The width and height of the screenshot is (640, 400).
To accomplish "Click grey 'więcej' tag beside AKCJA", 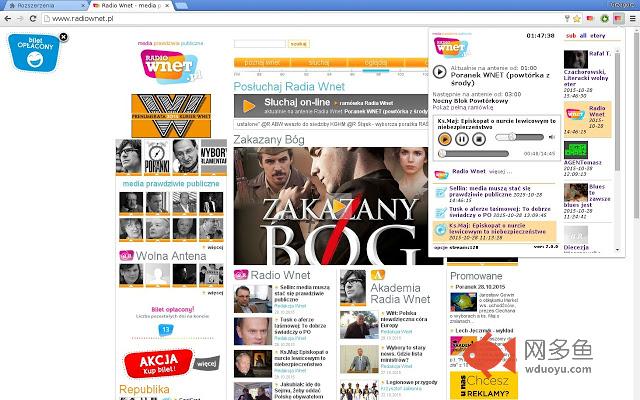I will coord(206,363).
